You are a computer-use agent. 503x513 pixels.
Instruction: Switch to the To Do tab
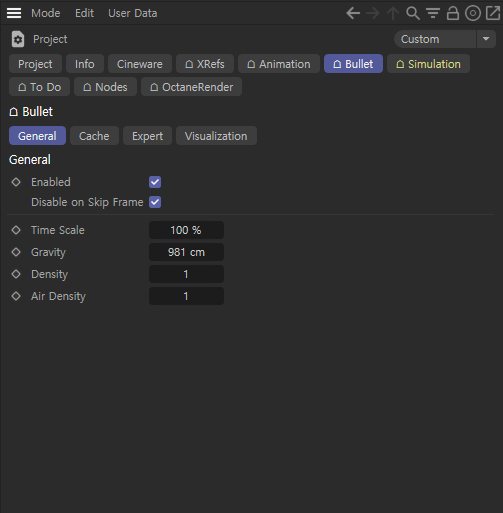[x=39, y=87]
